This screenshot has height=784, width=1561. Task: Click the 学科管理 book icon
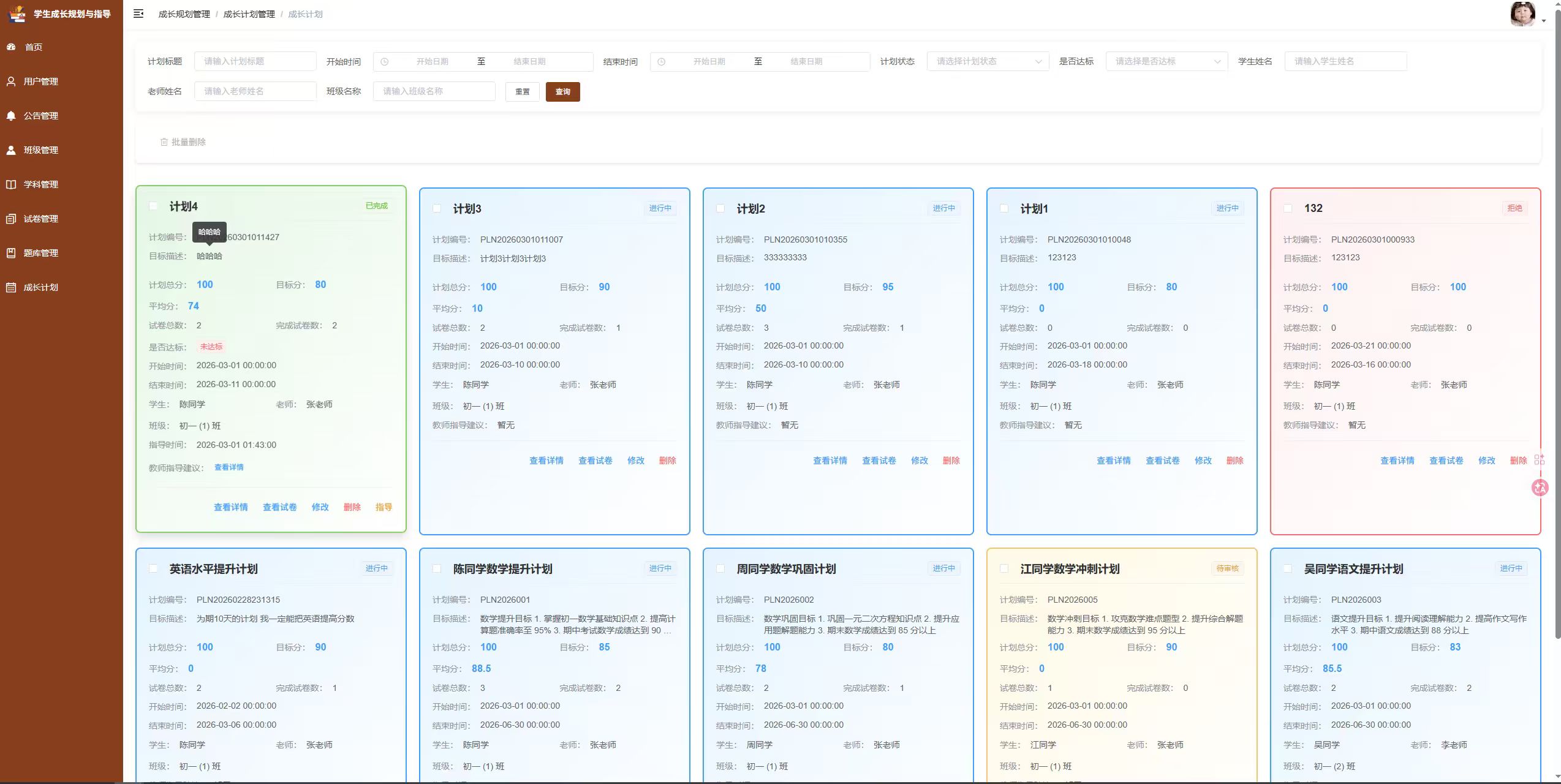(11, 184)
